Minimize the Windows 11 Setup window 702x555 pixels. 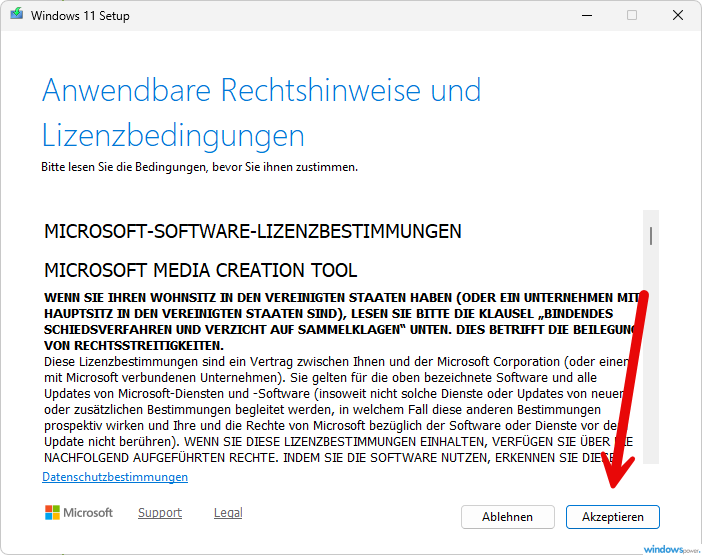click(585, 15)
